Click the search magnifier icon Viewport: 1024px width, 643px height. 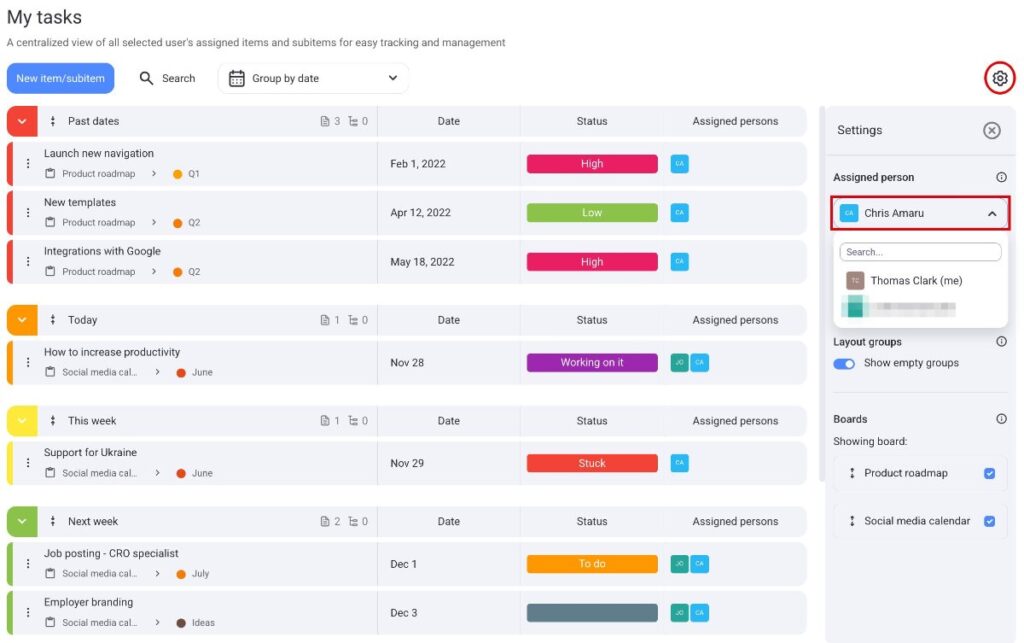pyautogui.click(x=147, y=78)
